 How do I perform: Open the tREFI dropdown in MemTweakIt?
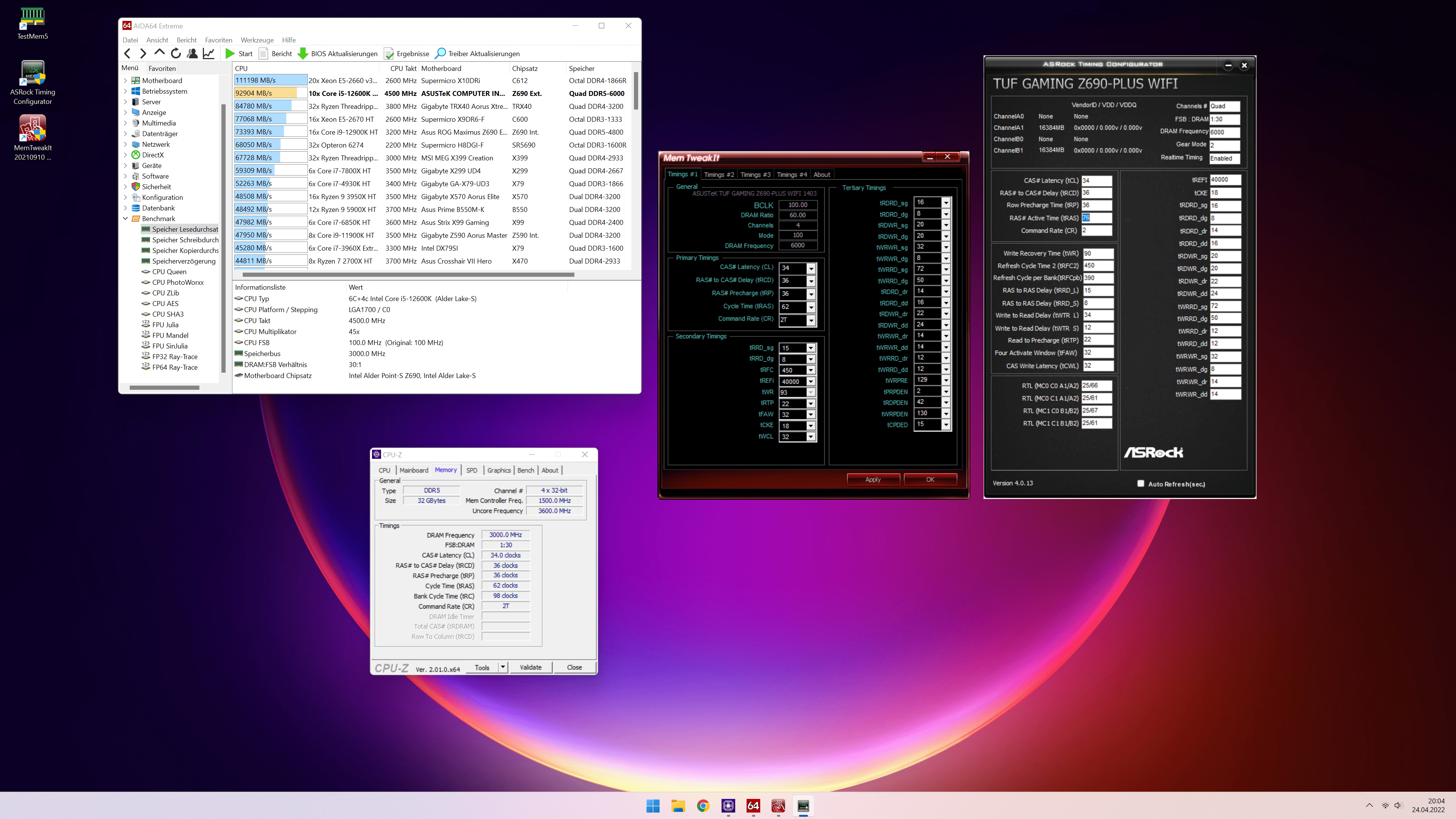click(811, 381)
